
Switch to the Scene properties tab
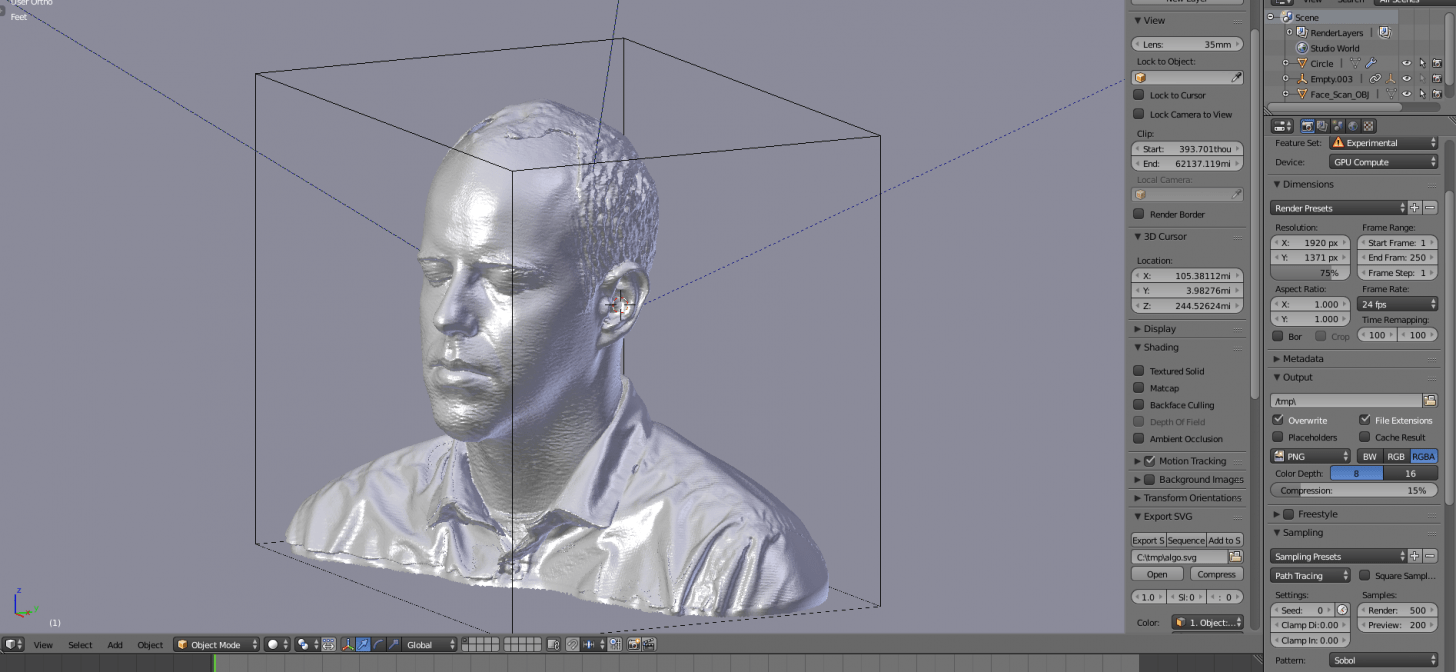1338,126
